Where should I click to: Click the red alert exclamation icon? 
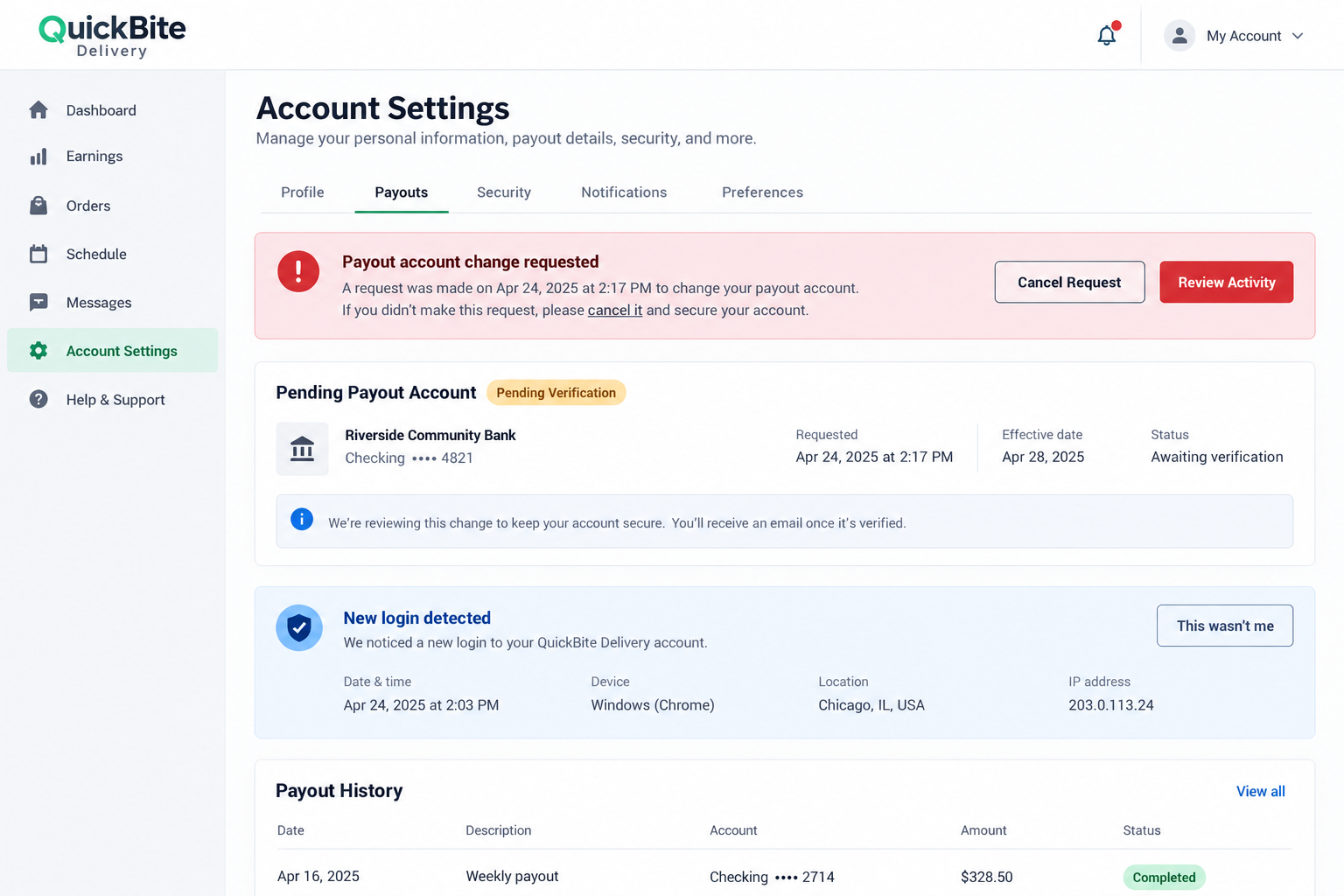pos(298,271)
